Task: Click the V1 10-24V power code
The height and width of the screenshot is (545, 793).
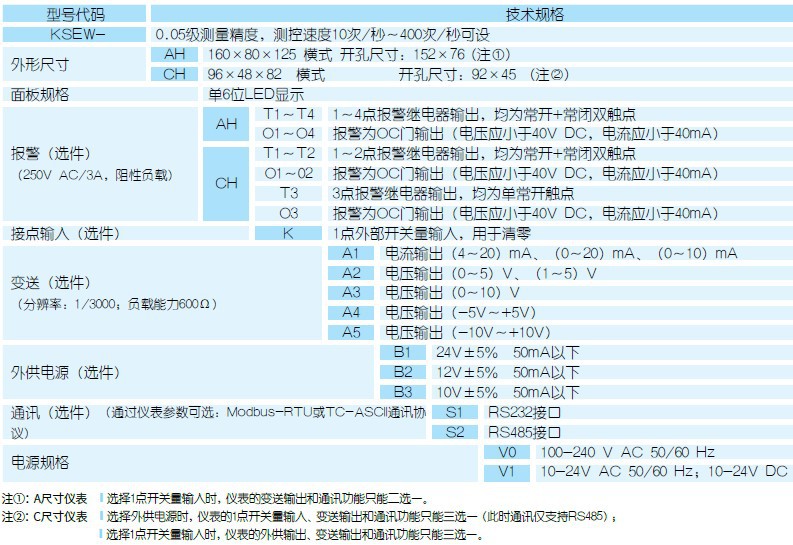Action: (507, 471)
